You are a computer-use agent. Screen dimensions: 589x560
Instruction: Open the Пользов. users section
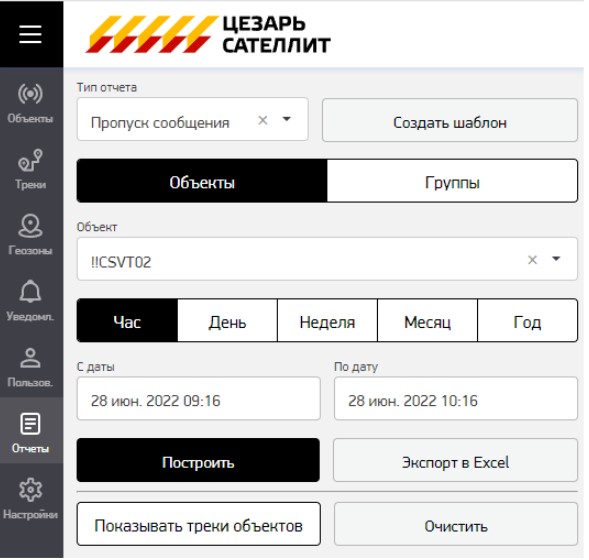tap(30, 367)
